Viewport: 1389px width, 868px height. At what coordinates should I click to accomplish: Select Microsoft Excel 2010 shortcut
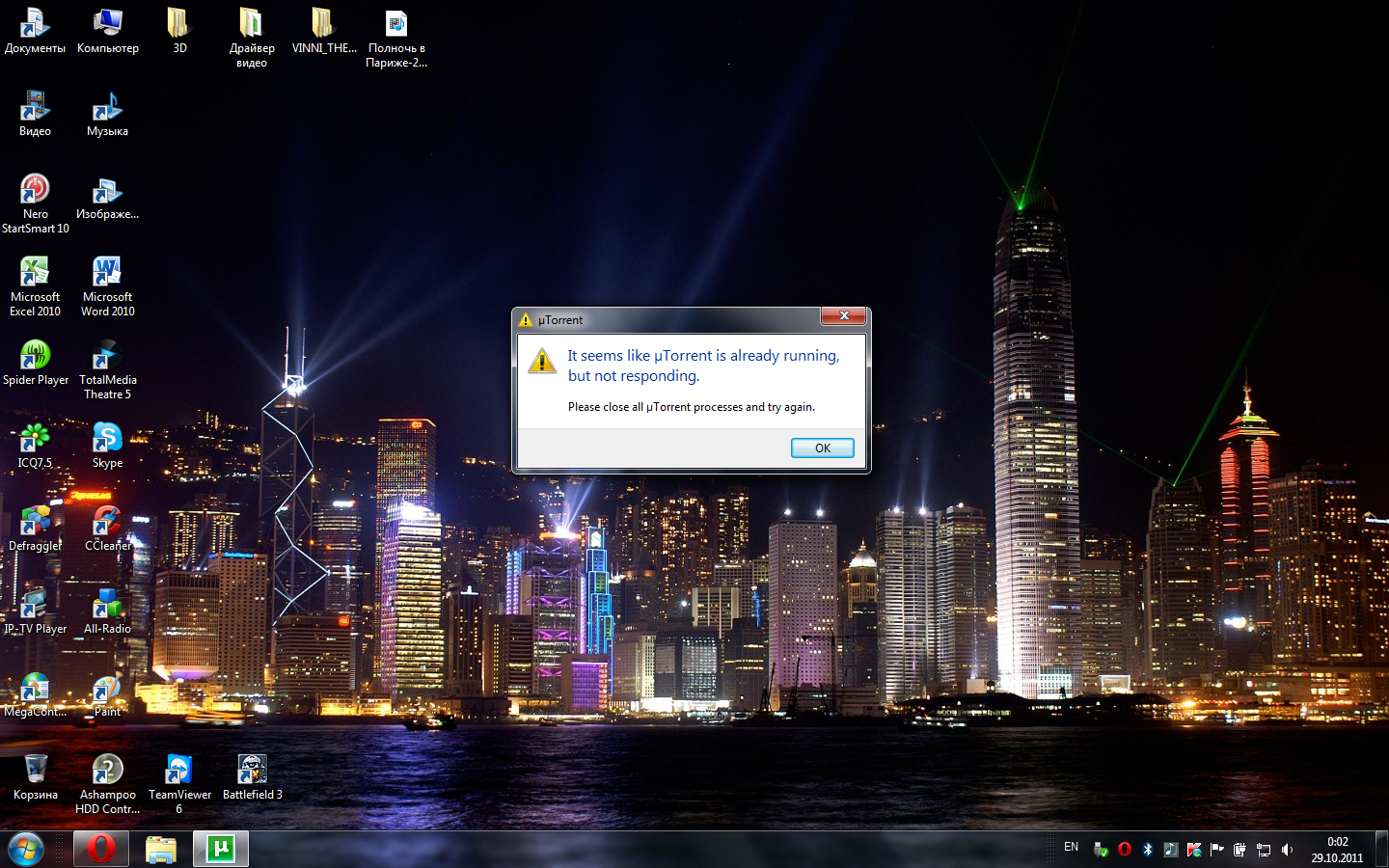click(x=35, y=286)
